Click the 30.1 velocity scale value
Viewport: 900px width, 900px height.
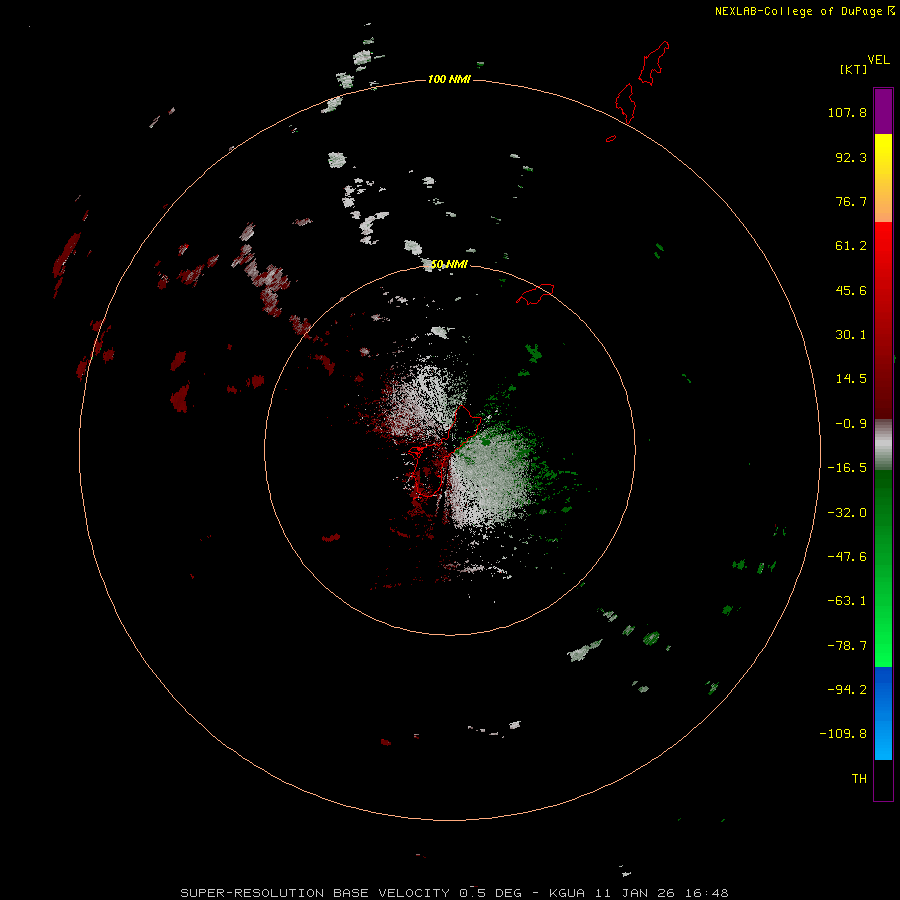coord(851,335)
